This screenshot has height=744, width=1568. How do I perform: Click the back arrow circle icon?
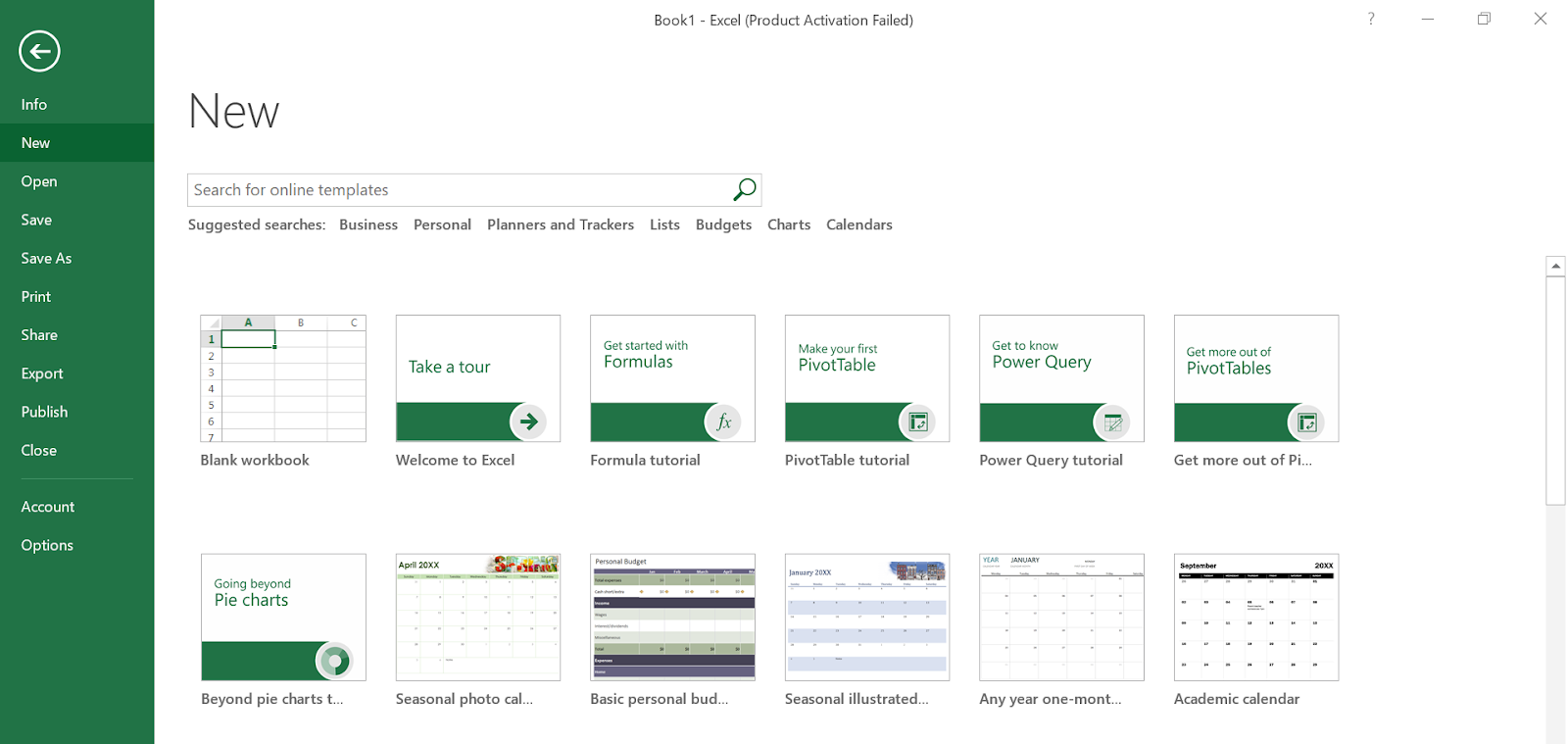pos(39,51)
